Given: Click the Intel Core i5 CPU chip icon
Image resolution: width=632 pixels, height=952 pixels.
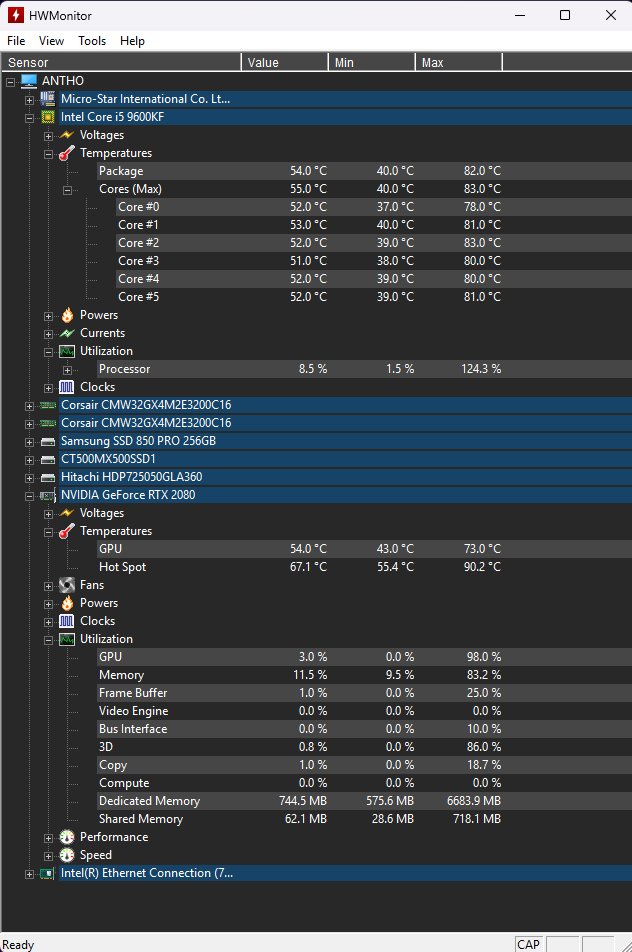Looking at the screenshot, I should (47, 117).
